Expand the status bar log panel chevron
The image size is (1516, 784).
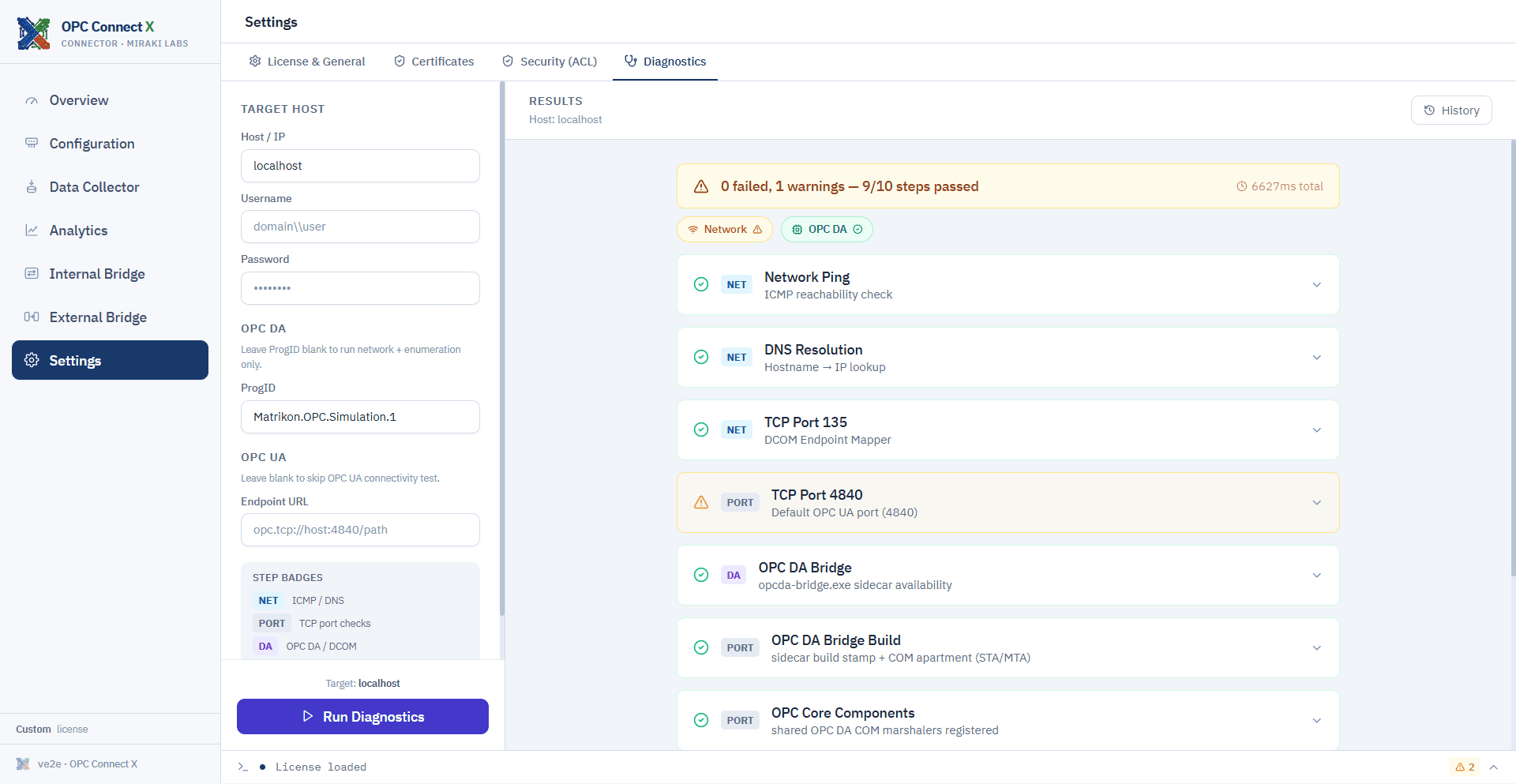(x=1494, y=767)
